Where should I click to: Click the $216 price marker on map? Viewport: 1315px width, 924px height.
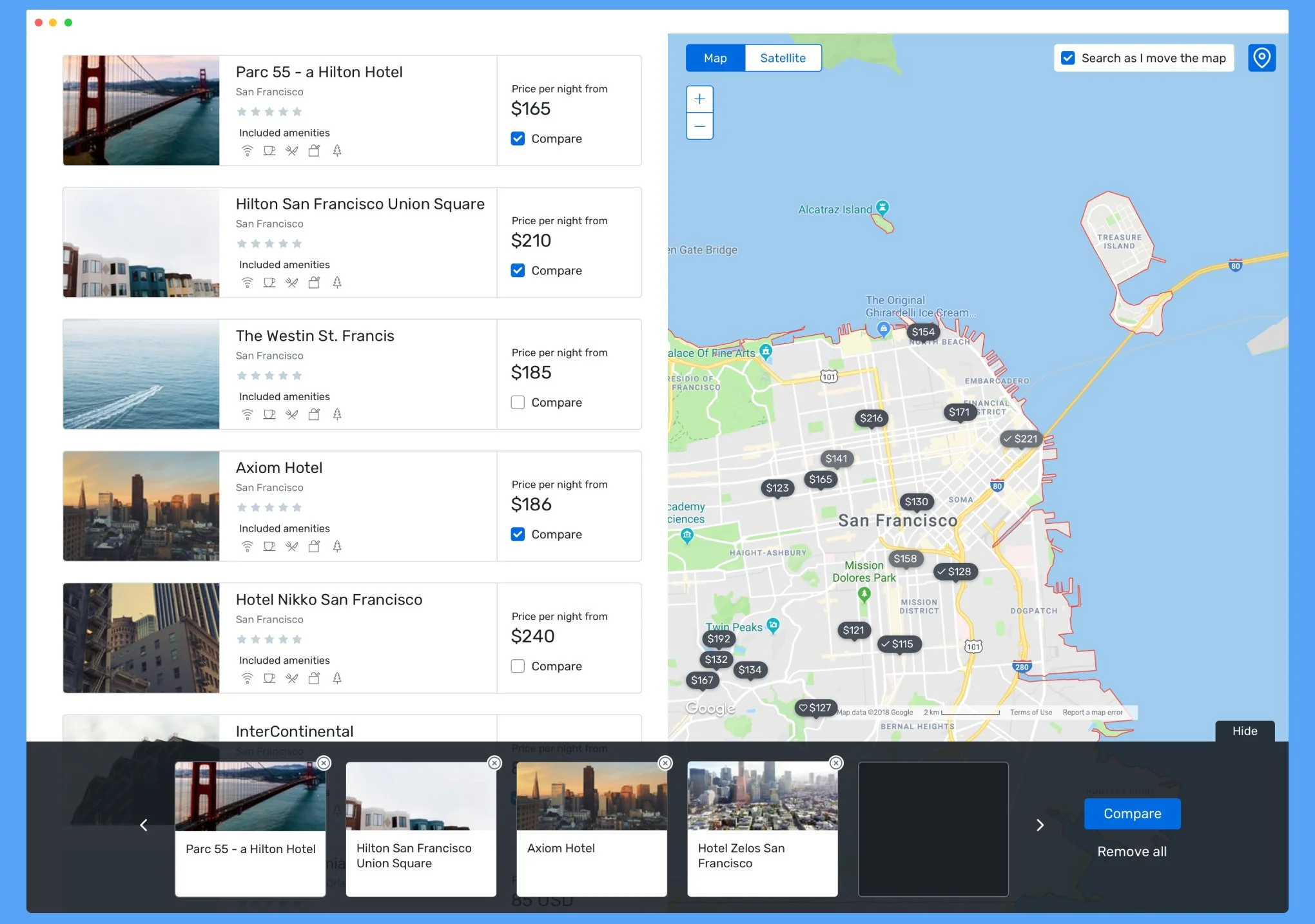pyautogui.click(x=871, y=418)
